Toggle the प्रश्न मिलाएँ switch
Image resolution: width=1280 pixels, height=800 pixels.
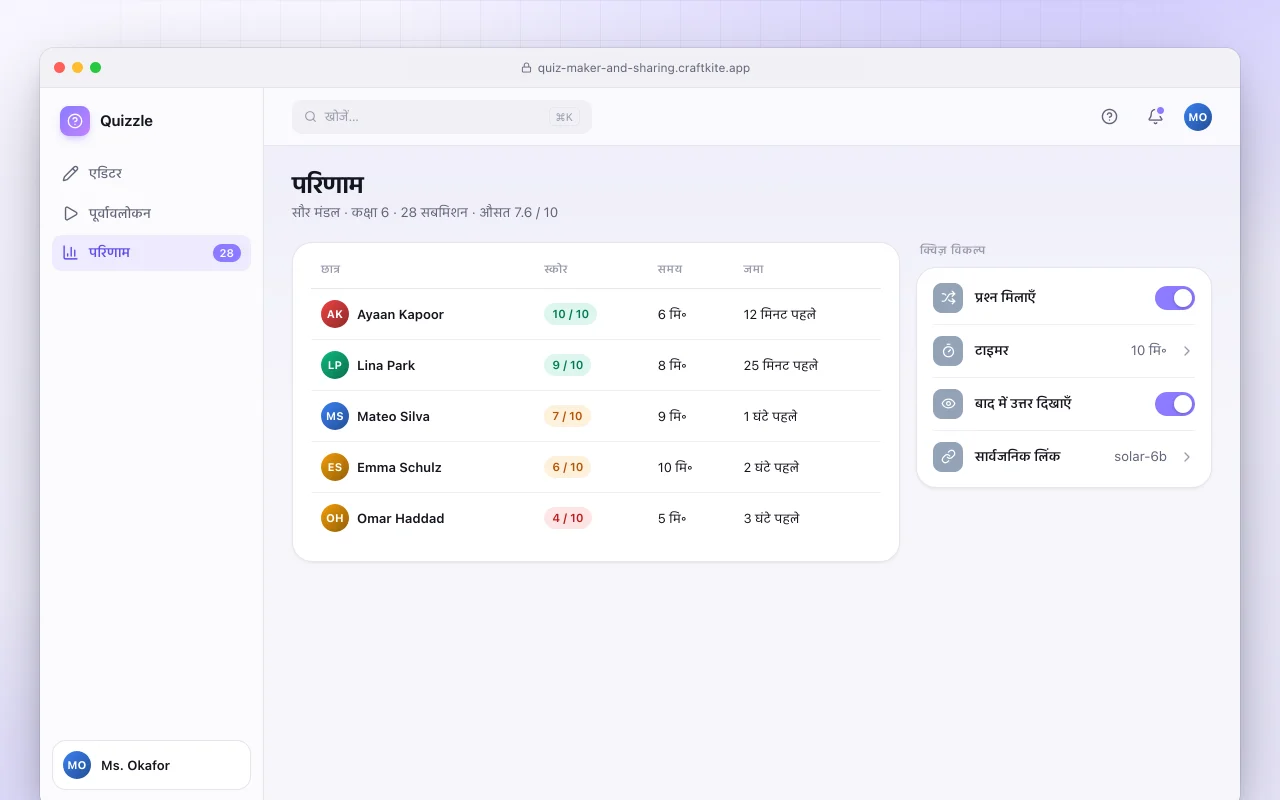click(1175, 298)
